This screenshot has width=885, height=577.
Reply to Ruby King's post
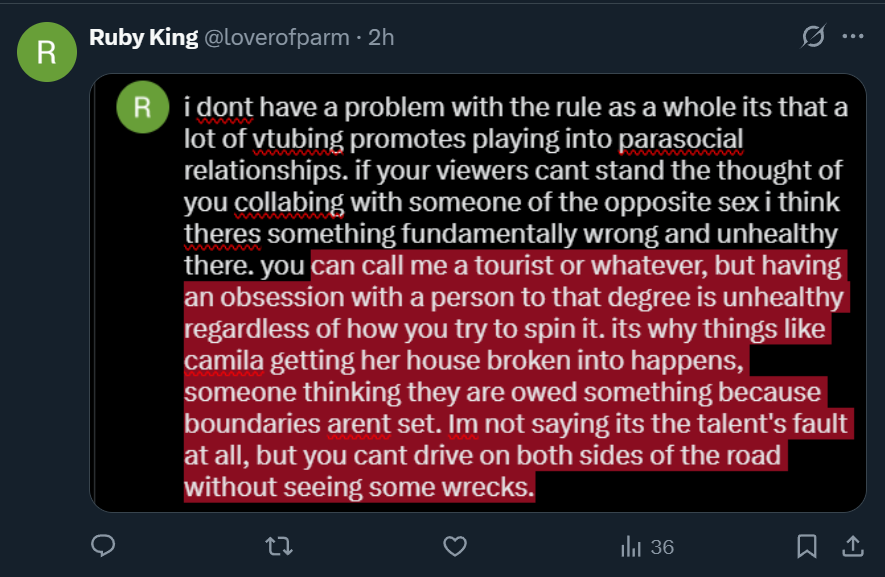(x=103, y=546)
